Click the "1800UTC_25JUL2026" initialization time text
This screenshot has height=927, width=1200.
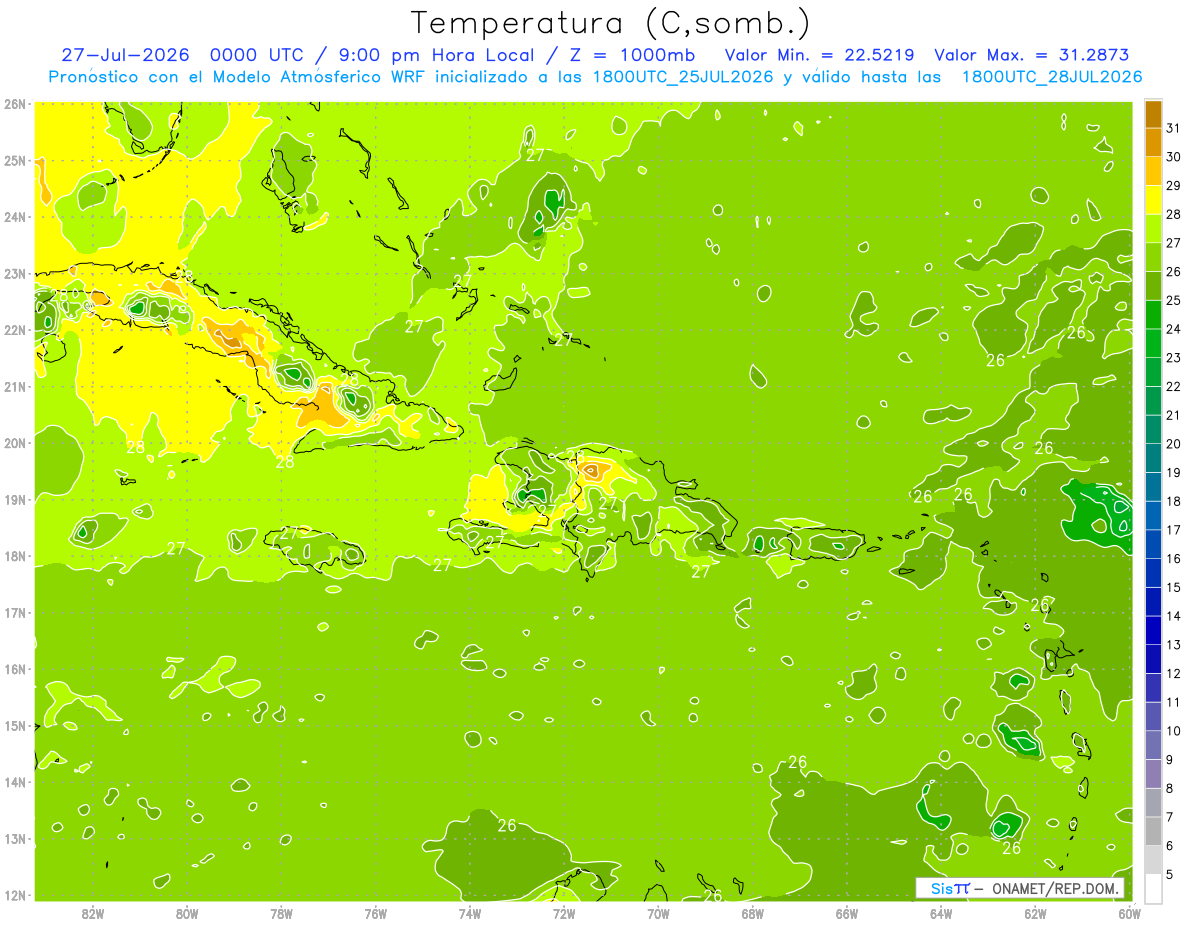[x=684, y=77]
